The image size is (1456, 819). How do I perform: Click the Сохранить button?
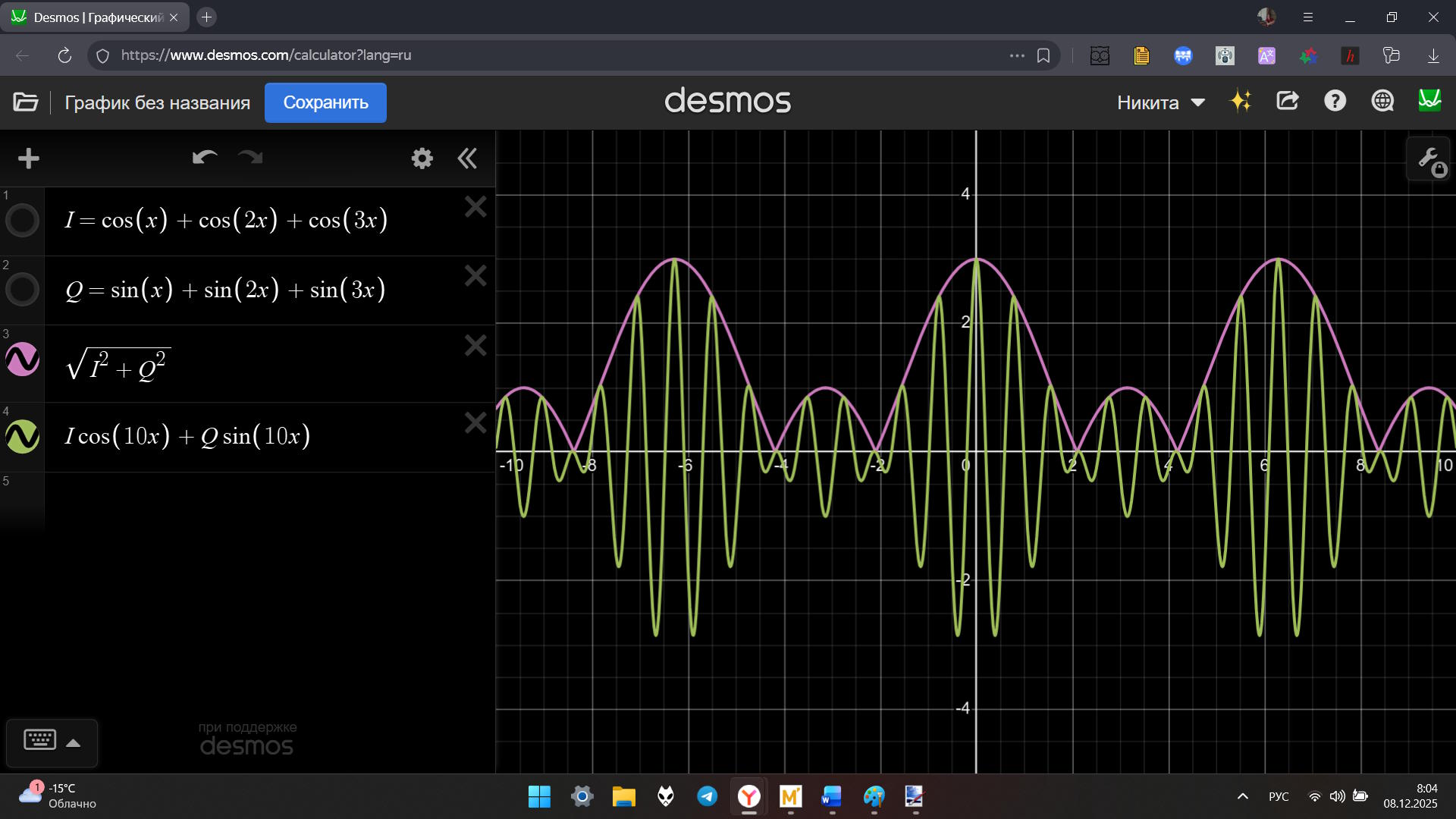click(x=325, y=102)
